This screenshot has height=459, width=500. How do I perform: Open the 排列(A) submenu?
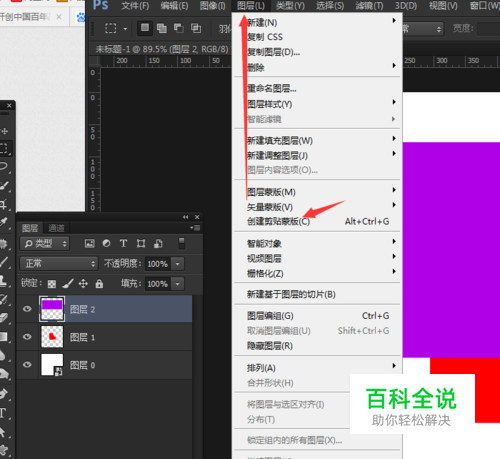point(317,368)
